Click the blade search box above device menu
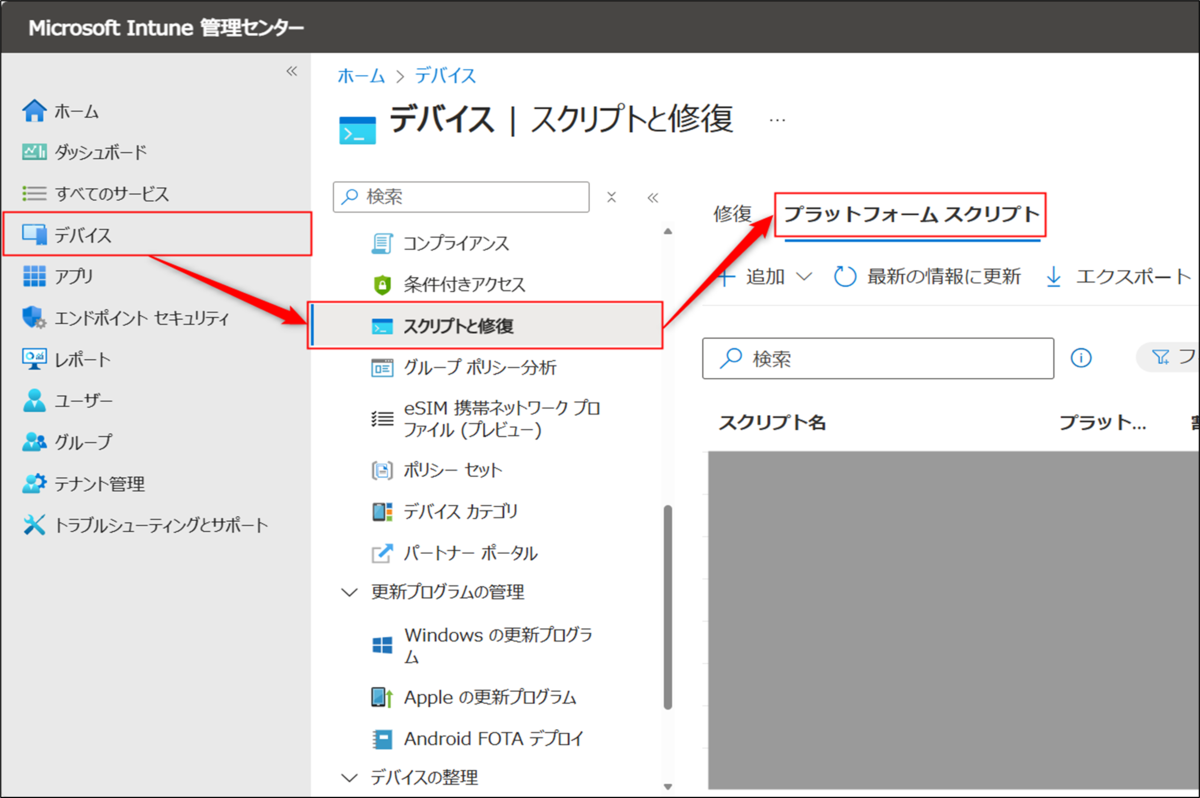Image resolution: width=1200 pixels, height=798 pixels. point(461,197)
